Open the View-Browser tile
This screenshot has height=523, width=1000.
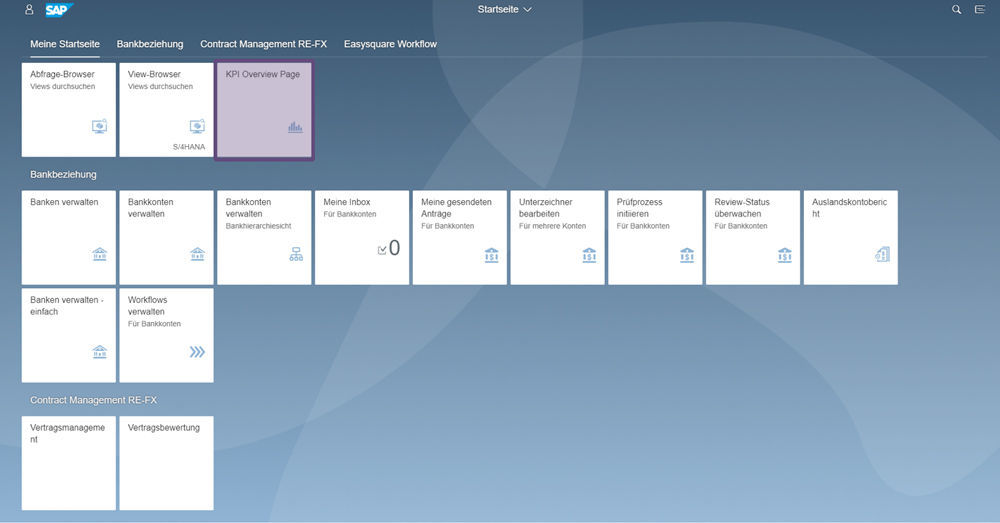coord(166,110)
